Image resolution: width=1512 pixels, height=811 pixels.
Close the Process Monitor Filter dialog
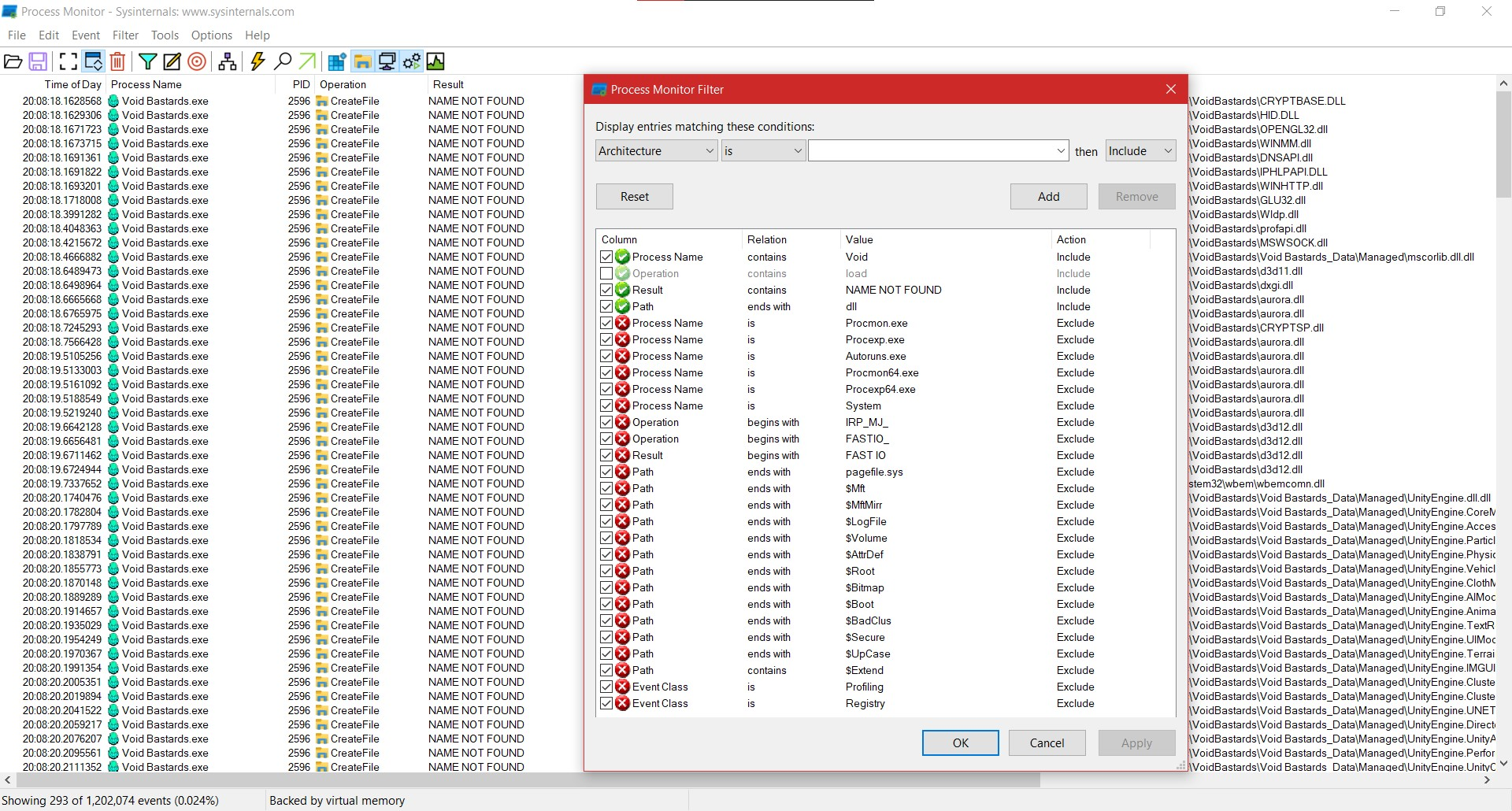tap(1171, 90)
